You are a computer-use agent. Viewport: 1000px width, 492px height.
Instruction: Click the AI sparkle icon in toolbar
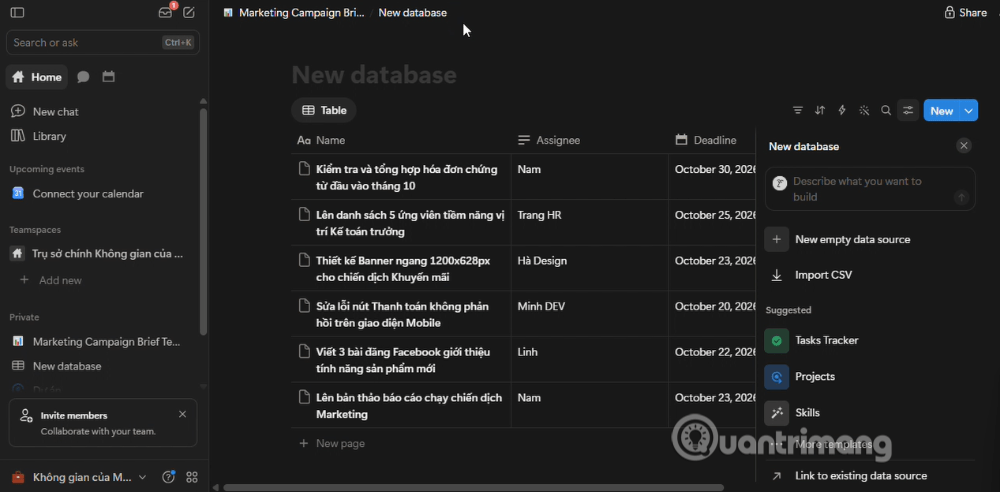point(864,110)
